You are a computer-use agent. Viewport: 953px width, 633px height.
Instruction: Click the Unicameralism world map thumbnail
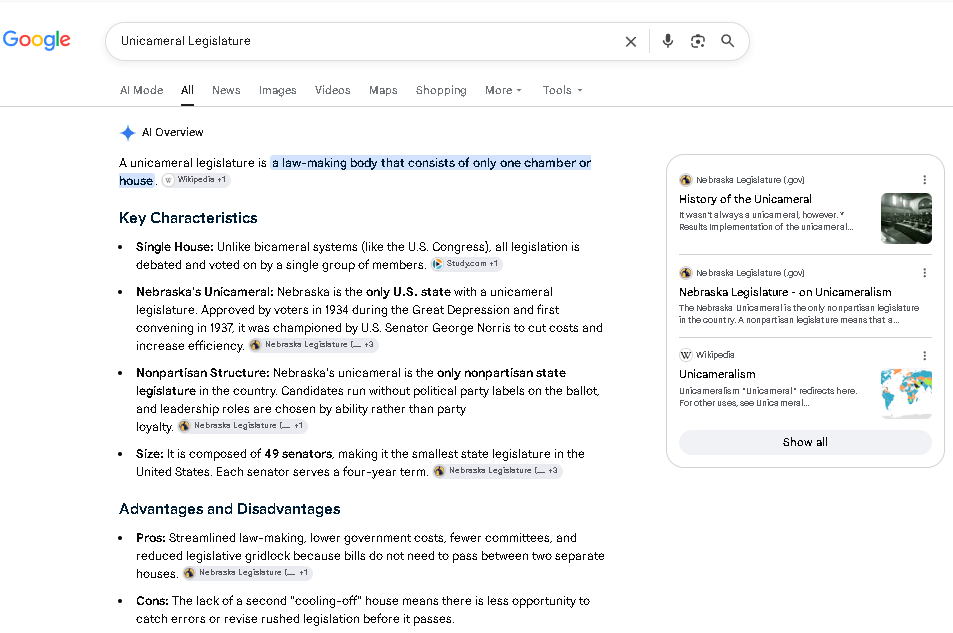pos(906,393)
